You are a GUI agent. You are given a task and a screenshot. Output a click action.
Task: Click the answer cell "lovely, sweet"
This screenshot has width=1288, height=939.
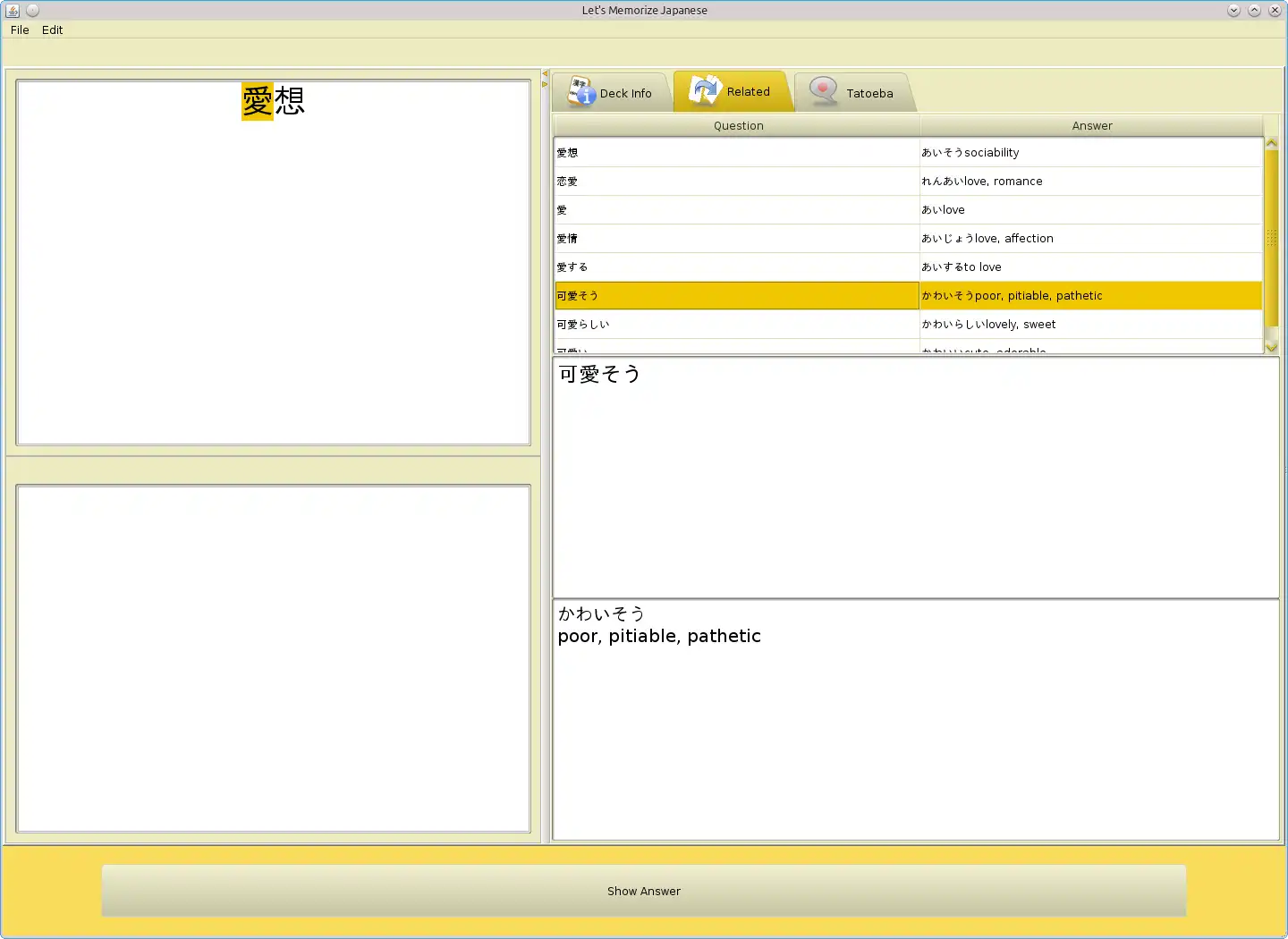(x=1091, y=325)
